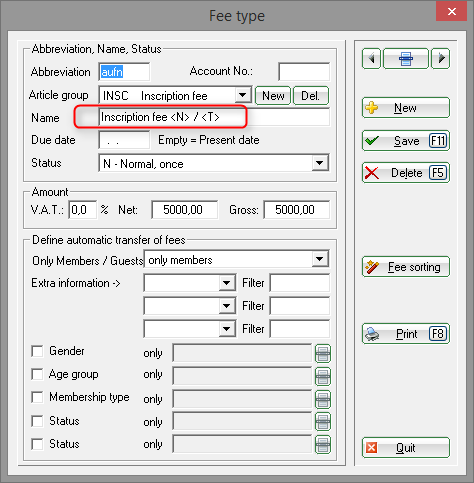474x483 pixels.
Task: Go to next fee type record arrow
Action: click(x=441, y=59)
